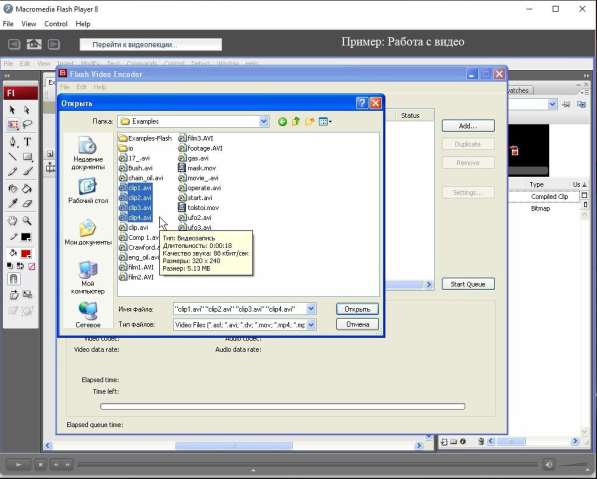Select the Subselection tool
The height and width of the screenshot is (479, 597).
point(27,110)
